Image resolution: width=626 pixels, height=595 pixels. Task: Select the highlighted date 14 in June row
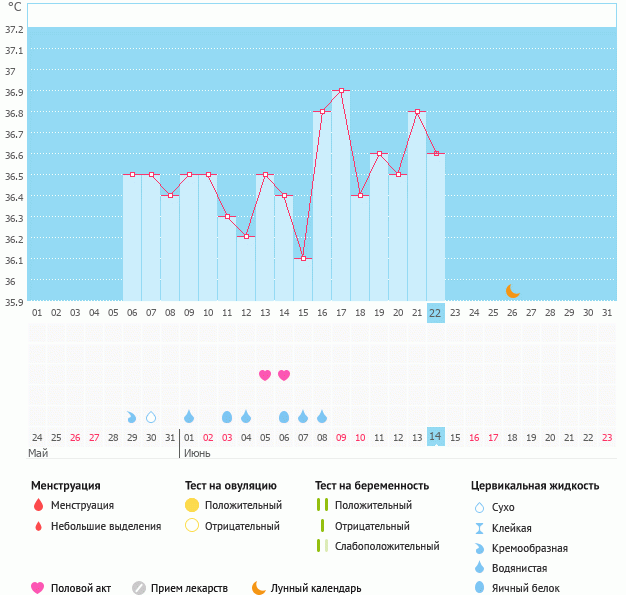point(435,437)
